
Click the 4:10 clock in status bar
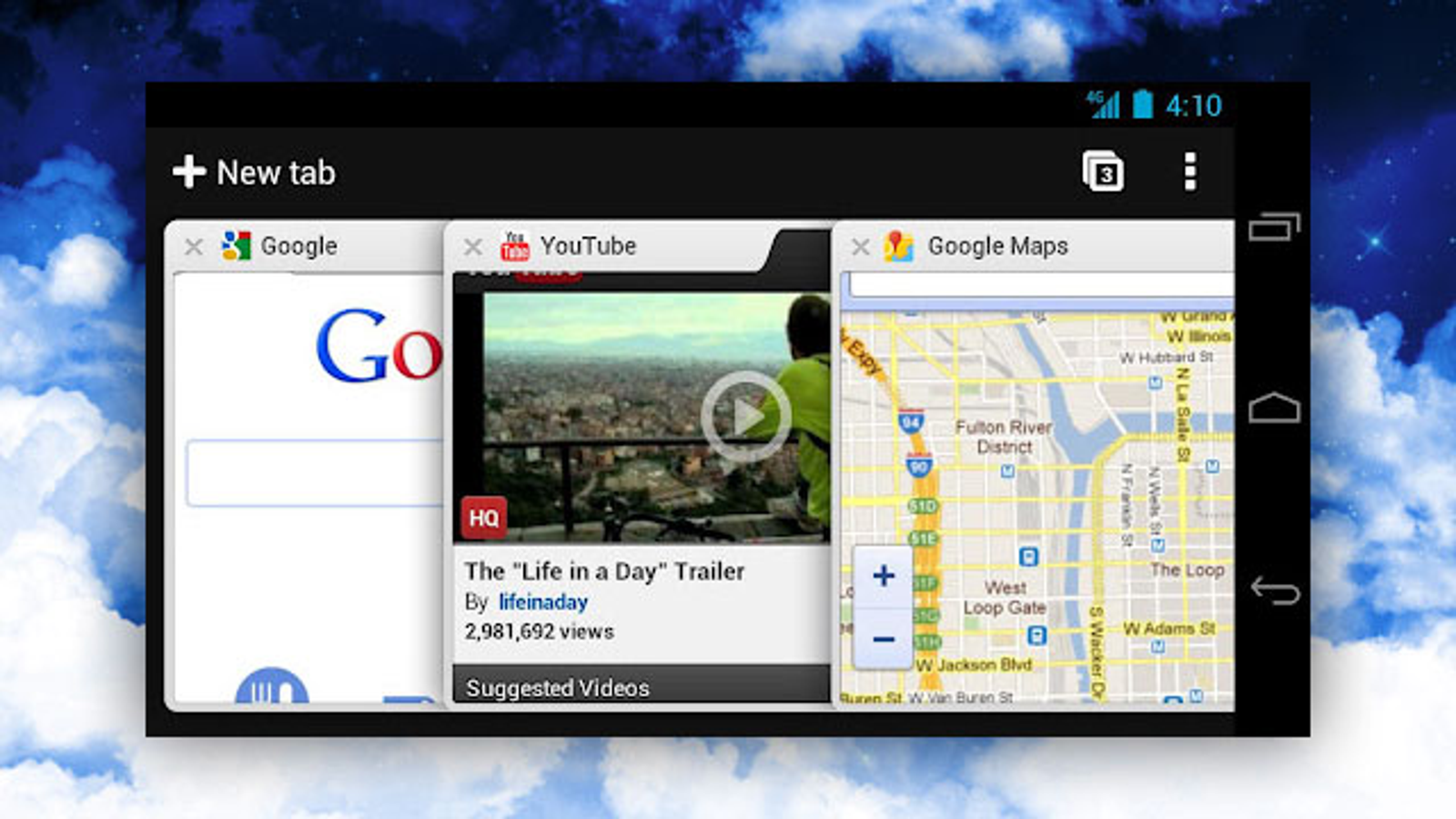point(1193,106)
